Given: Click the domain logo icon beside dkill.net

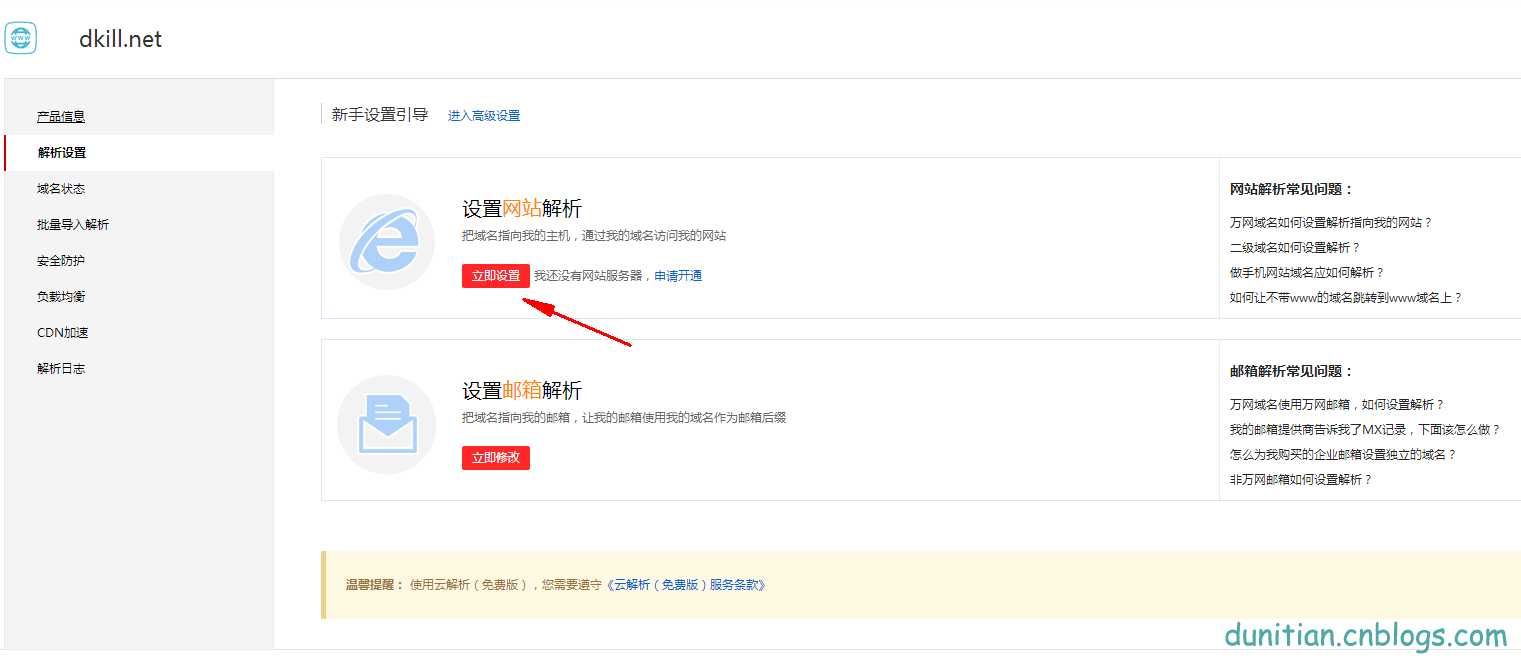Looking at the screenshot, I should [20, 38].
